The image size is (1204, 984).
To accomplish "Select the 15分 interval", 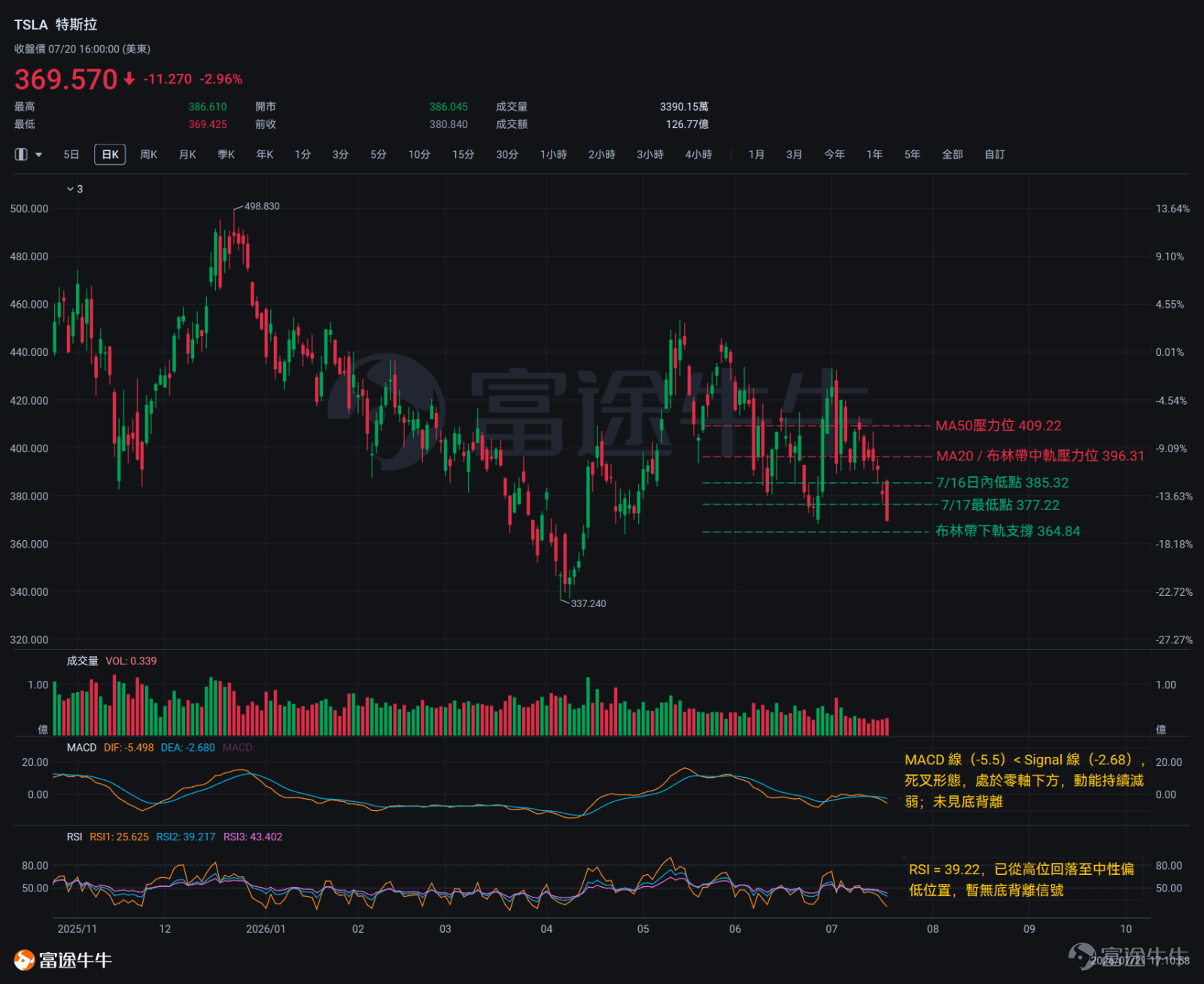I will (x=464, y=154).
